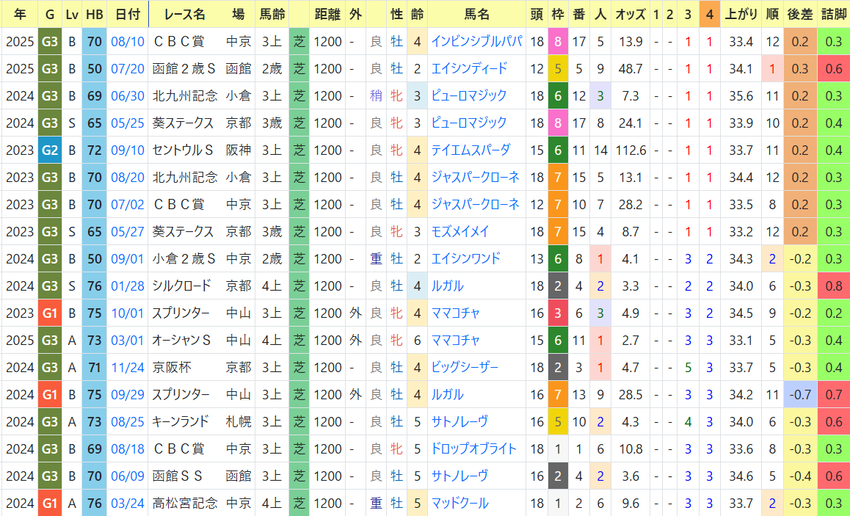
Task: Open the 09/10 date link for セントウルS
Action: 127,150
